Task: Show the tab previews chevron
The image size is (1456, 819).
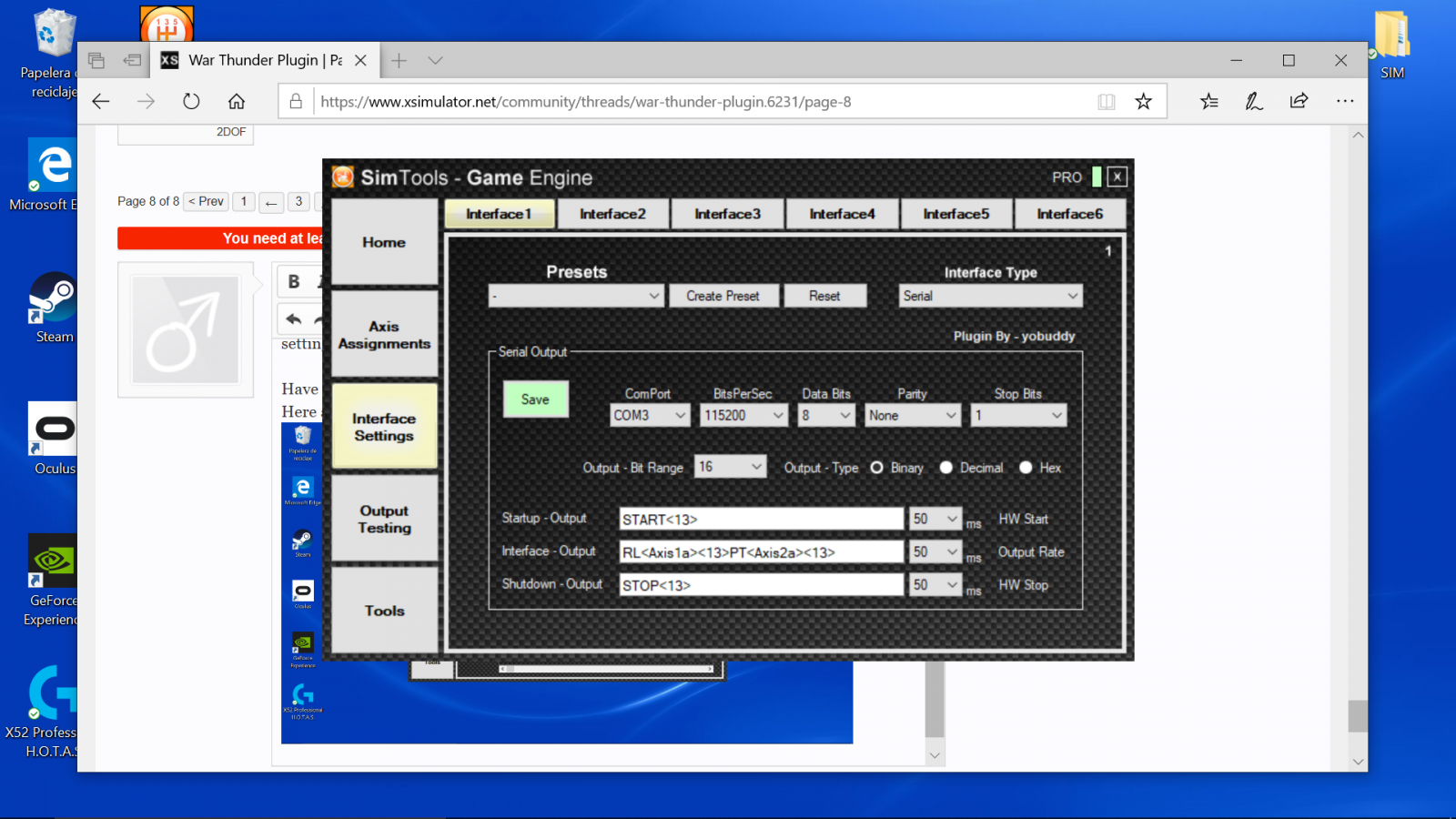Action: coord(435,60)
